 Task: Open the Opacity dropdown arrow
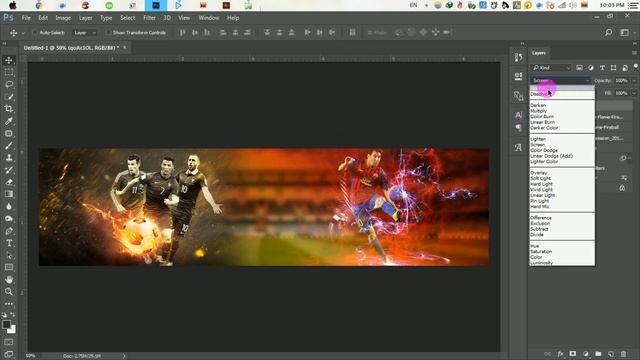coord(634,80)
